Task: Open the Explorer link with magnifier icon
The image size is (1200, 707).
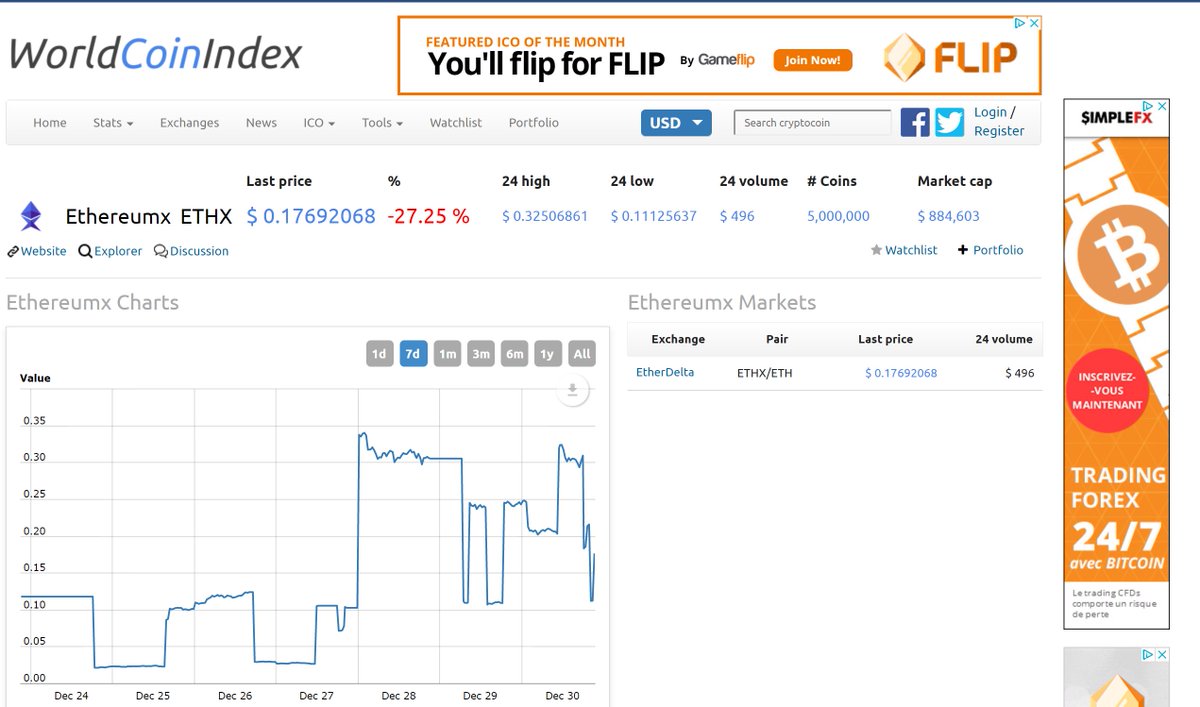Action: [110, 251]
